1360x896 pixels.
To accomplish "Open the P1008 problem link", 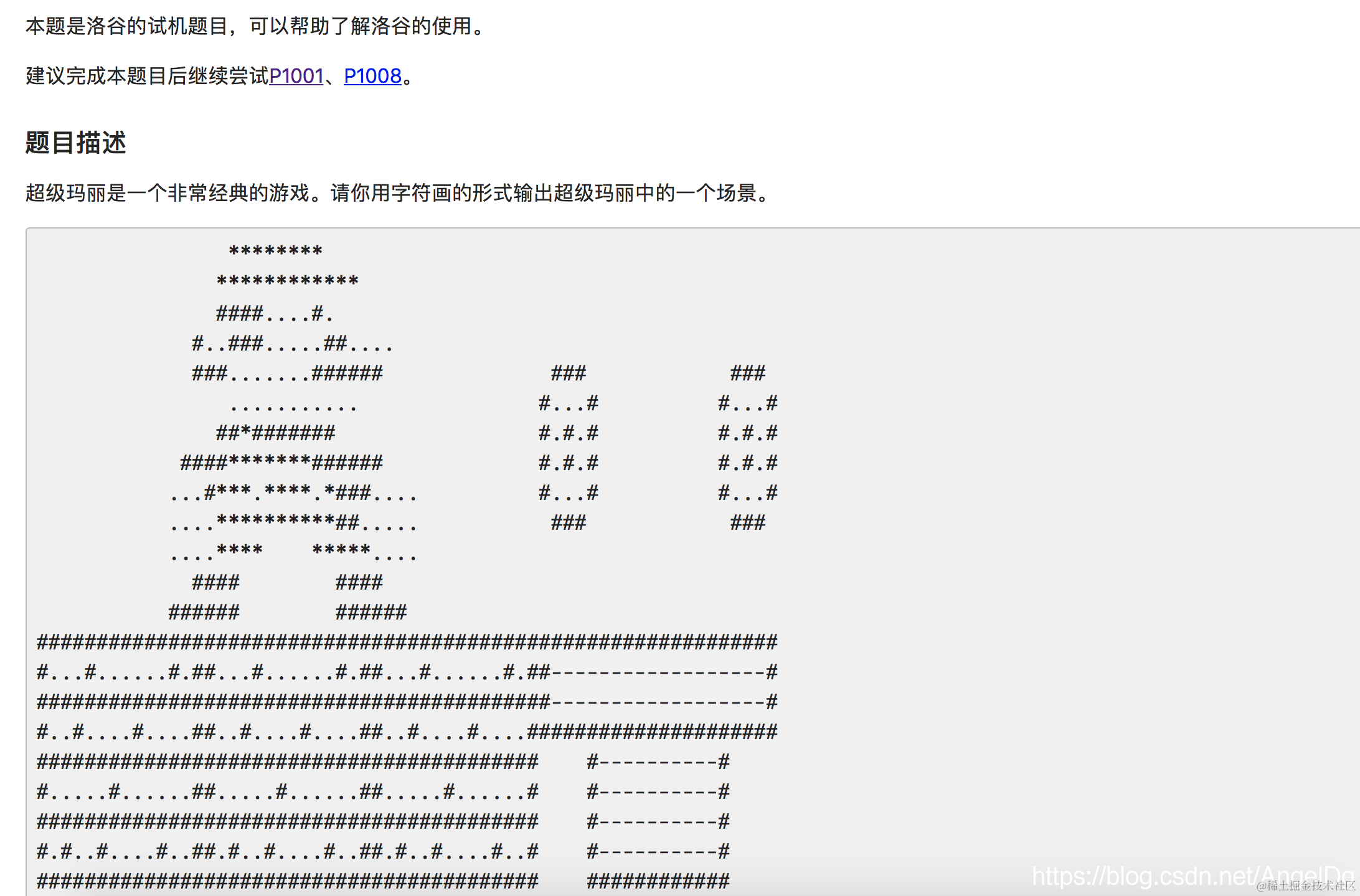I will point(372,76).
